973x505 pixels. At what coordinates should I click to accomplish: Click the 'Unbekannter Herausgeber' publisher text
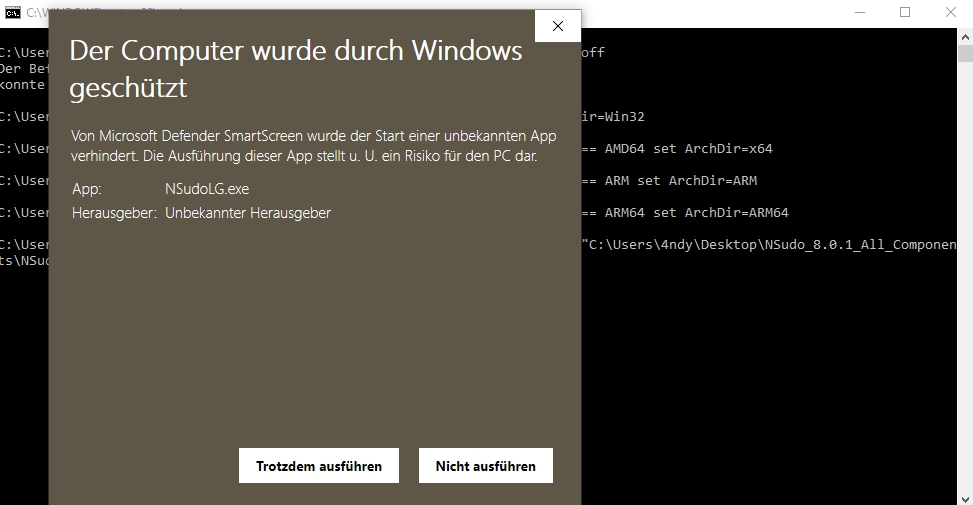coord(248,213)
